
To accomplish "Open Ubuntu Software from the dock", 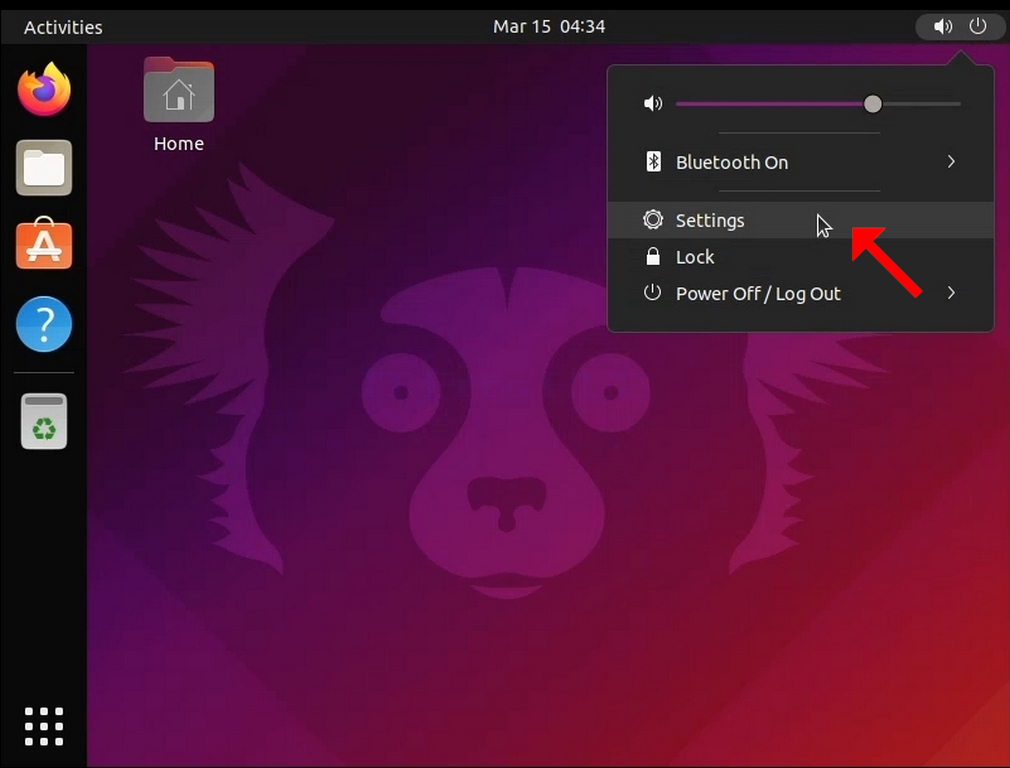I will [x=44, y=244].
